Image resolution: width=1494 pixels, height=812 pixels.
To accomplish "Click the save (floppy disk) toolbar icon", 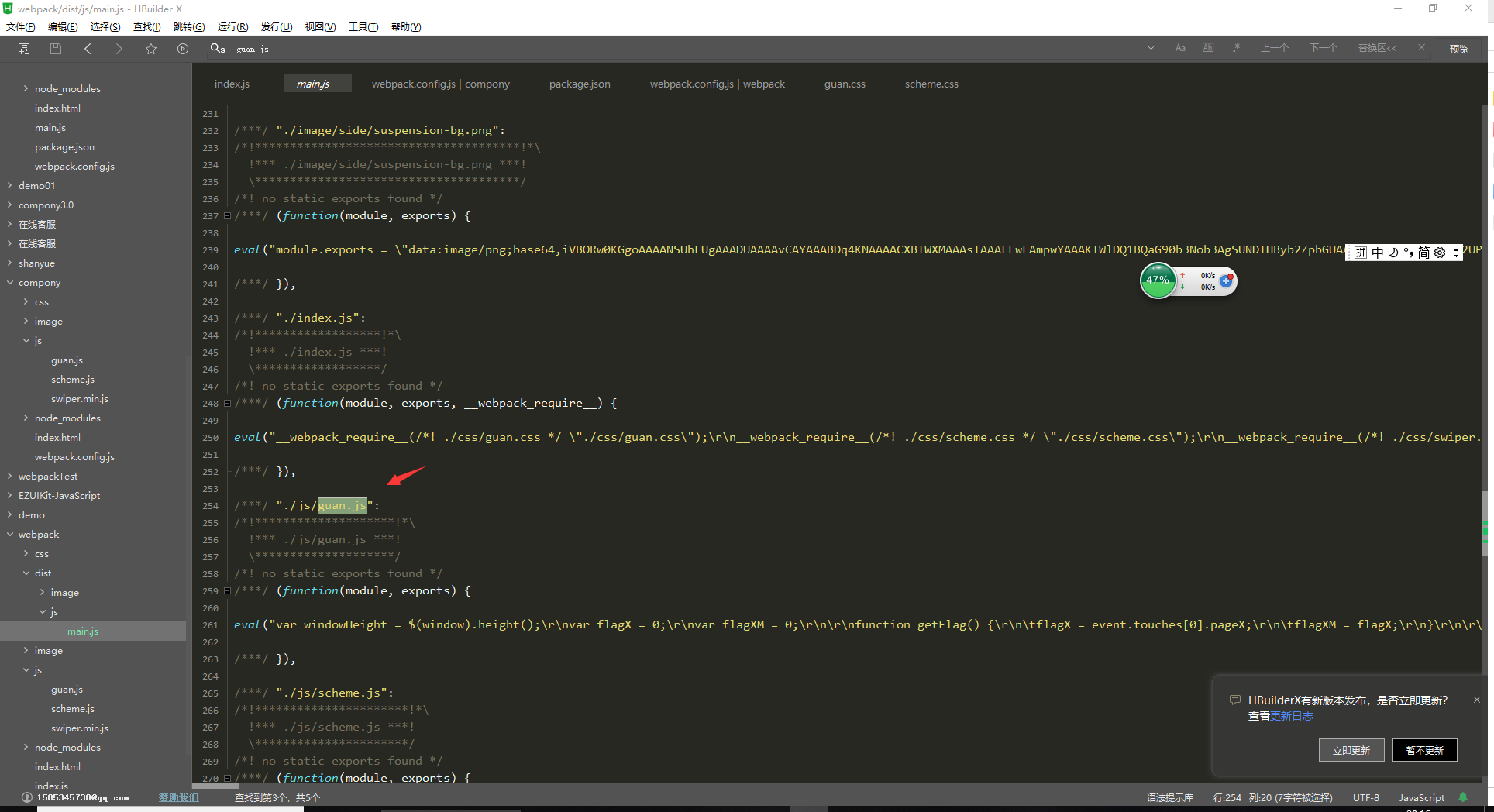I will (x=56, y=49).
